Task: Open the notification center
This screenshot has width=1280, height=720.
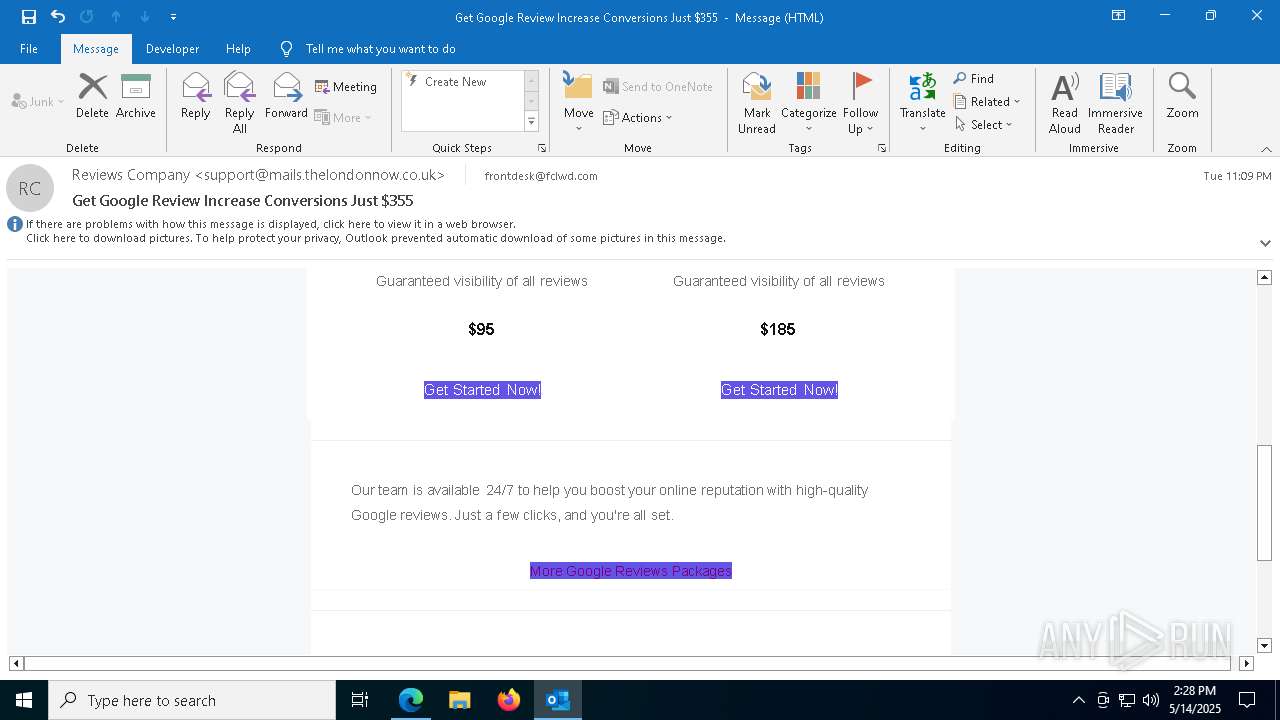Action: pyautogui.click(x=1247, y=700)
